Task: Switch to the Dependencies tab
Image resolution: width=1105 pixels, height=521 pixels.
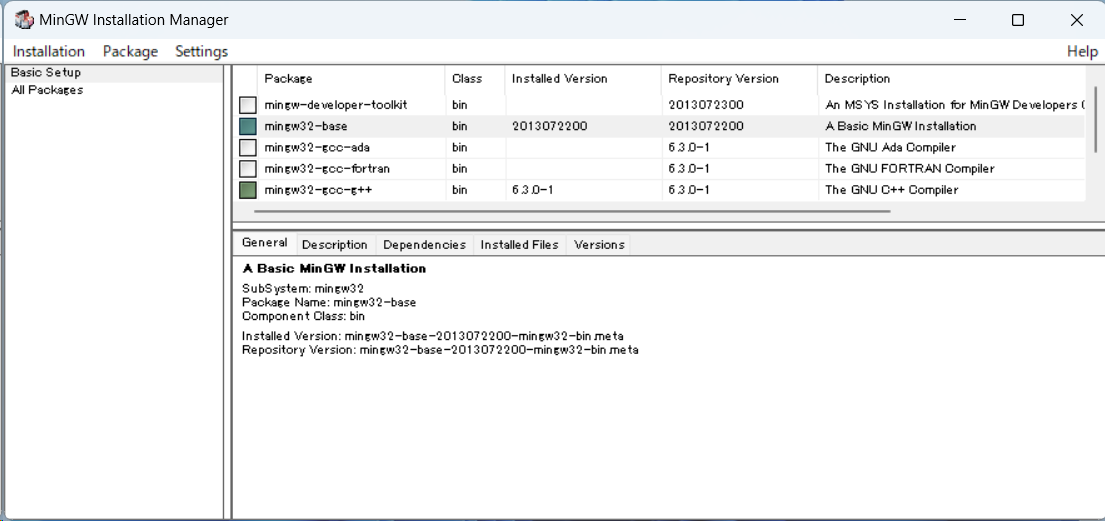Action: [424, 245]
